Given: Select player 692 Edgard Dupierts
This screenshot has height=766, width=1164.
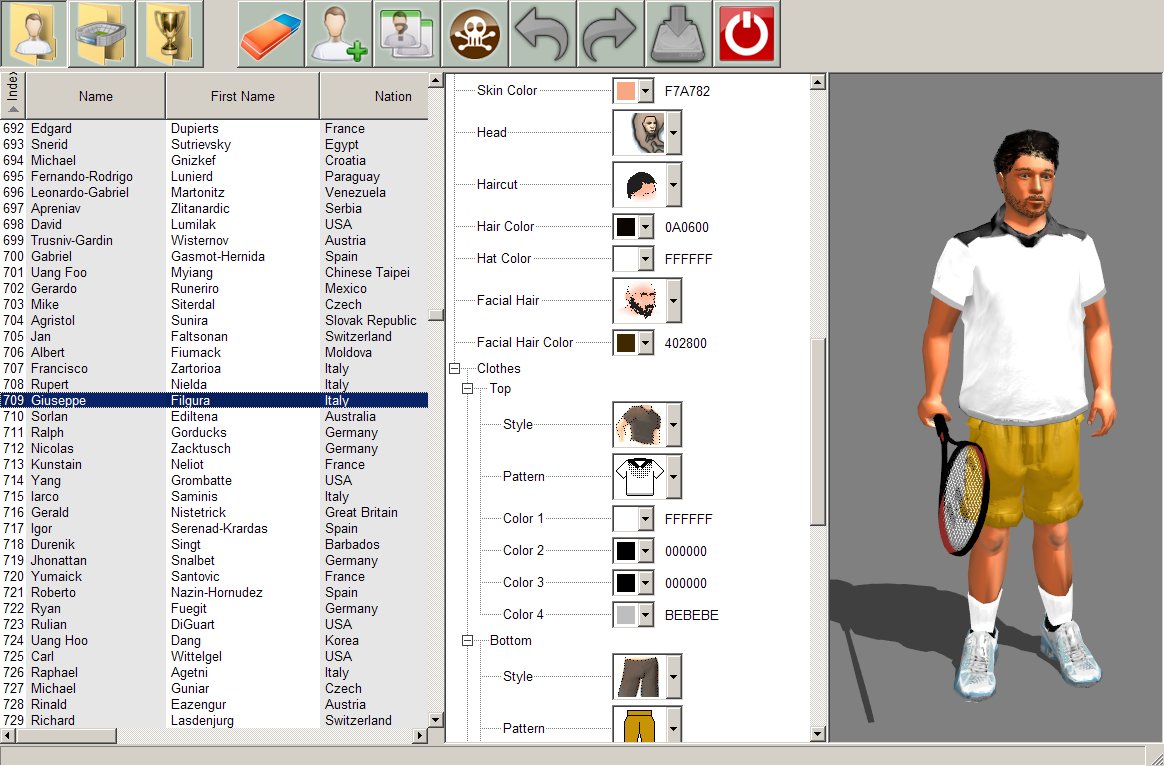Looking at the screenshot, I should (x=214, y=128).
